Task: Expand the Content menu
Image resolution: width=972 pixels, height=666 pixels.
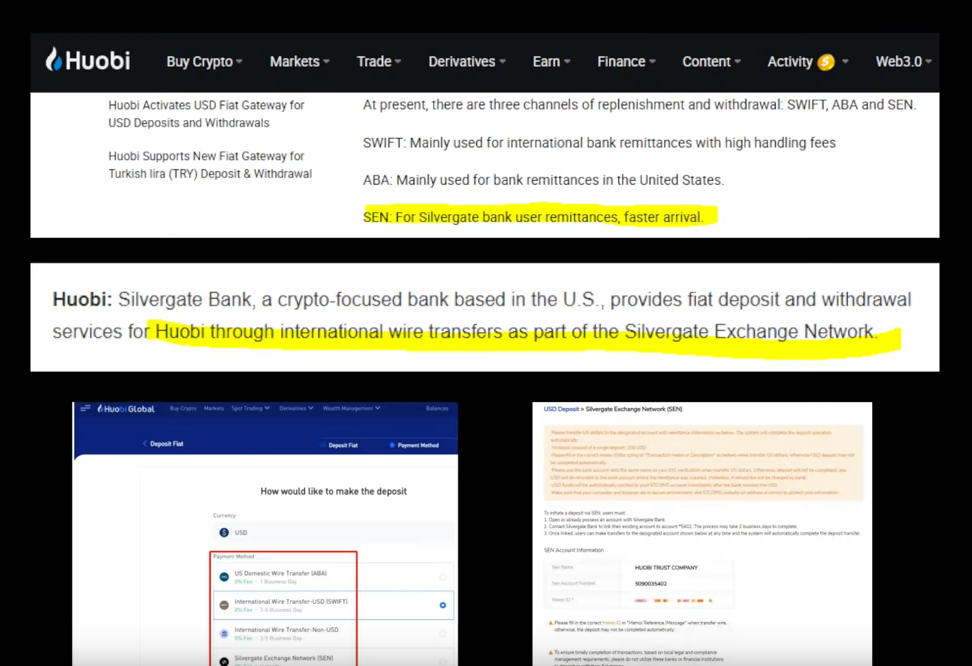Action: pyautogui.click(x=711, y=61)
